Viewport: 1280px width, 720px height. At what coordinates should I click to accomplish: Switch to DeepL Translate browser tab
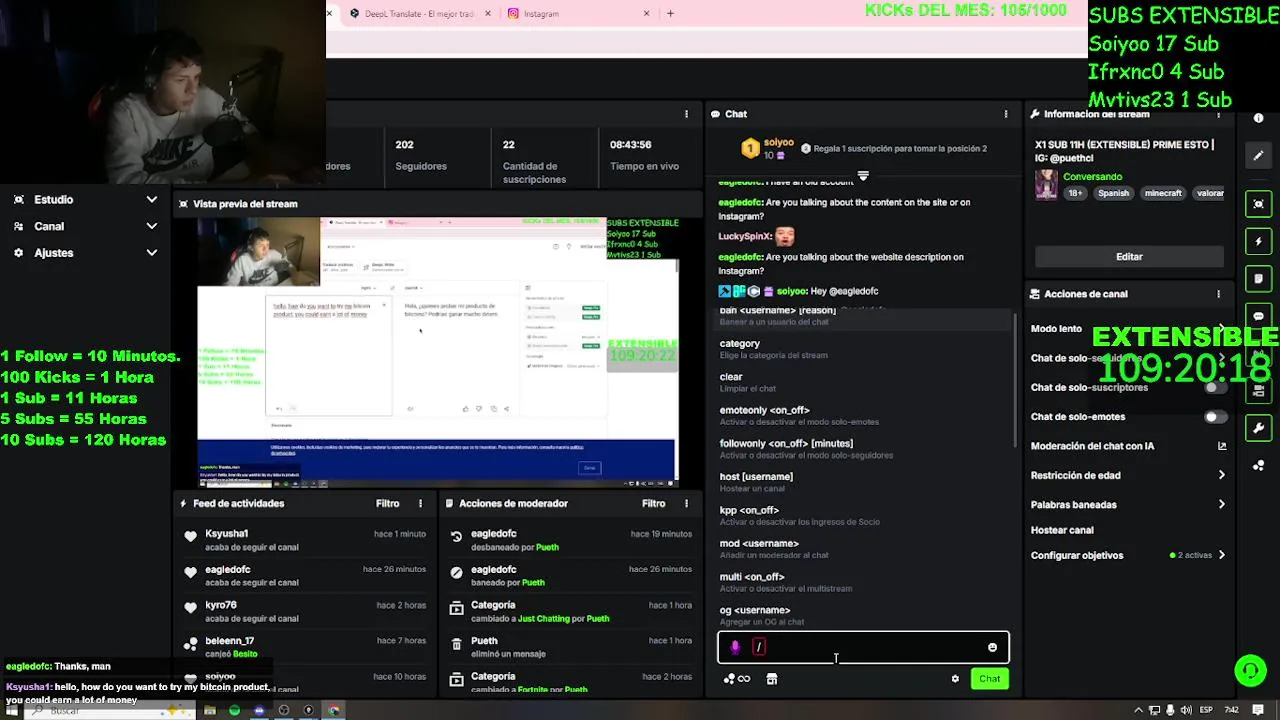point(420,14)
